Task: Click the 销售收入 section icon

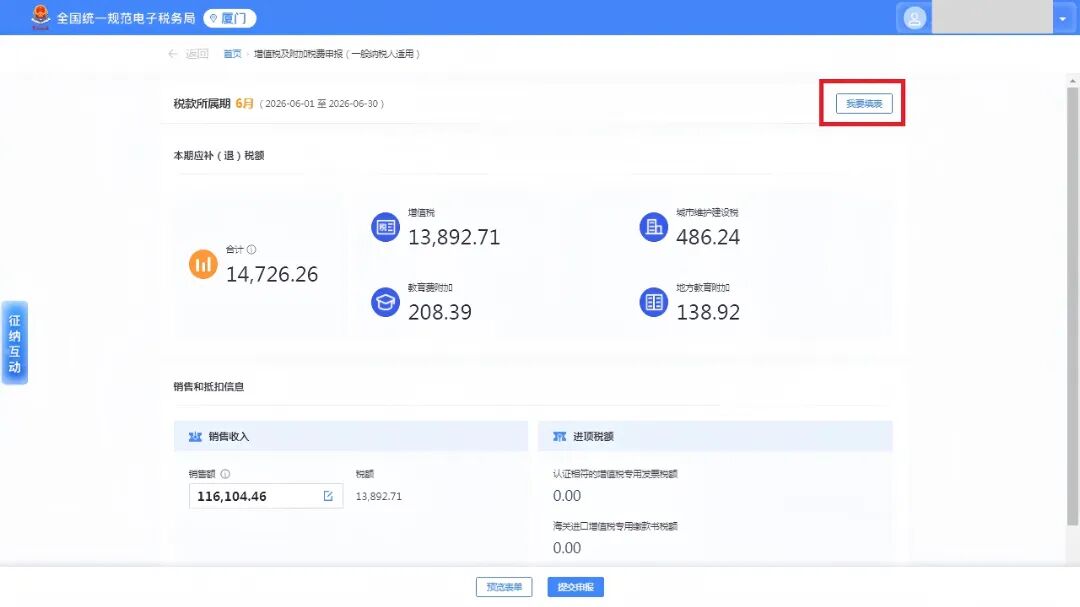Action: (x=195, y=436)
